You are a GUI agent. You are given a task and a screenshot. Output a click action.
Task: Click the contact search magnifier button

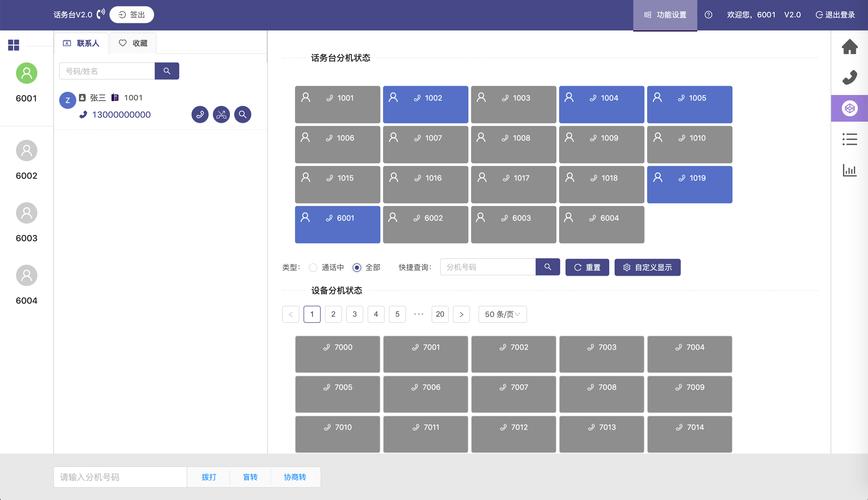click(167, 71)
